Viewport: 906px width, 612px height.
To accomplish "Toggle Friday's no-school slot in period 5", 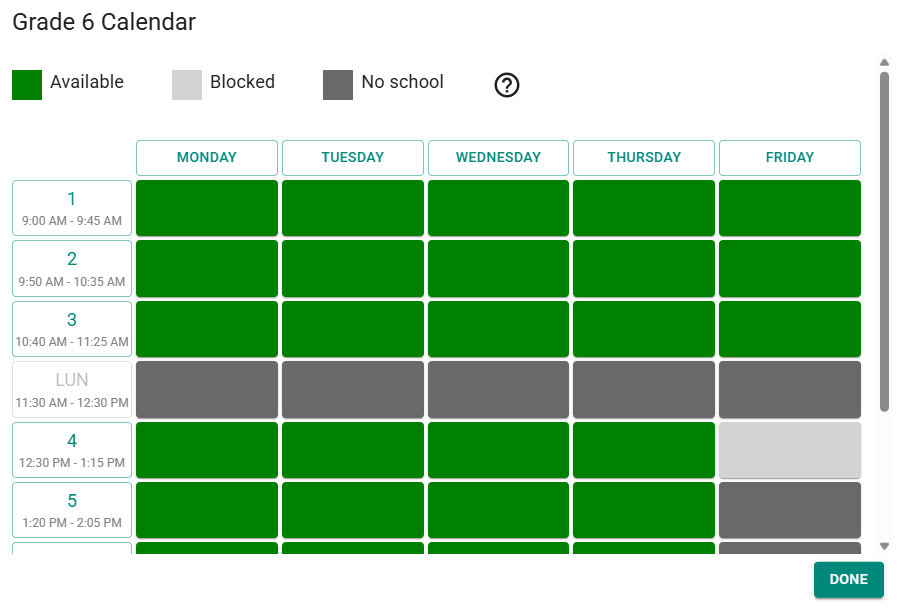I will [790, 510].
